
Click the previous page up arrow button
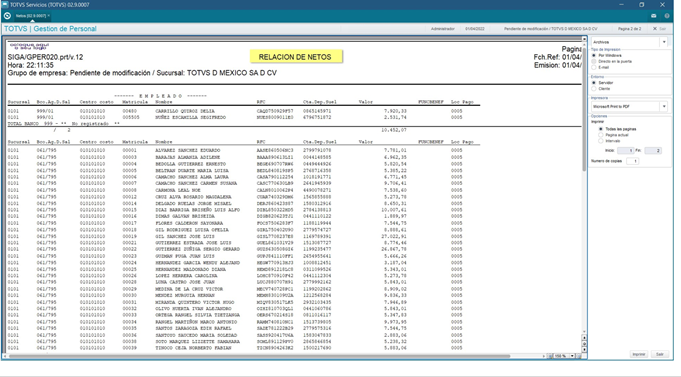pos(584,337)
